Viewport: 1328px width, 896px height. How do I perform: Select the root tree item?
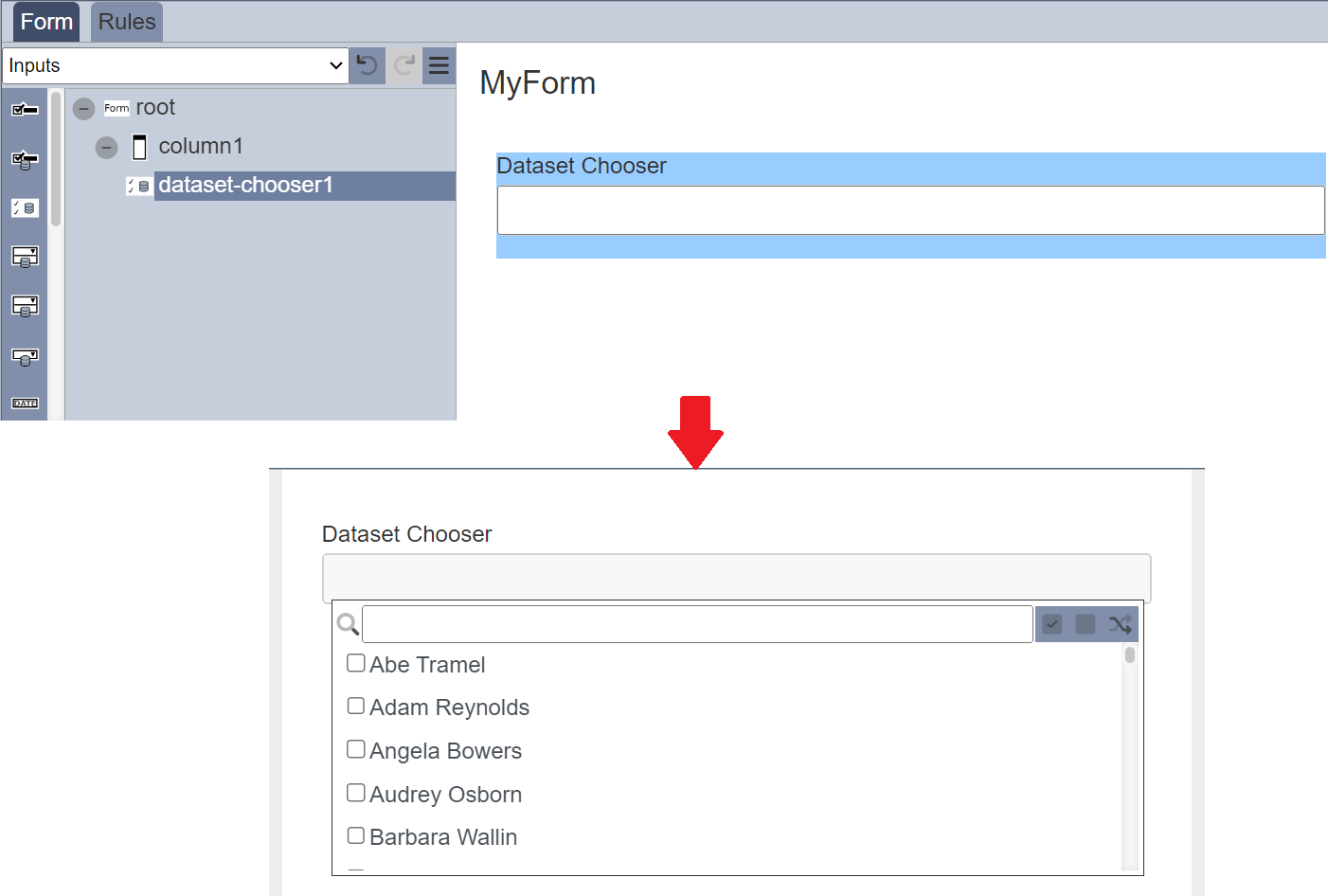tap(155, 108)
